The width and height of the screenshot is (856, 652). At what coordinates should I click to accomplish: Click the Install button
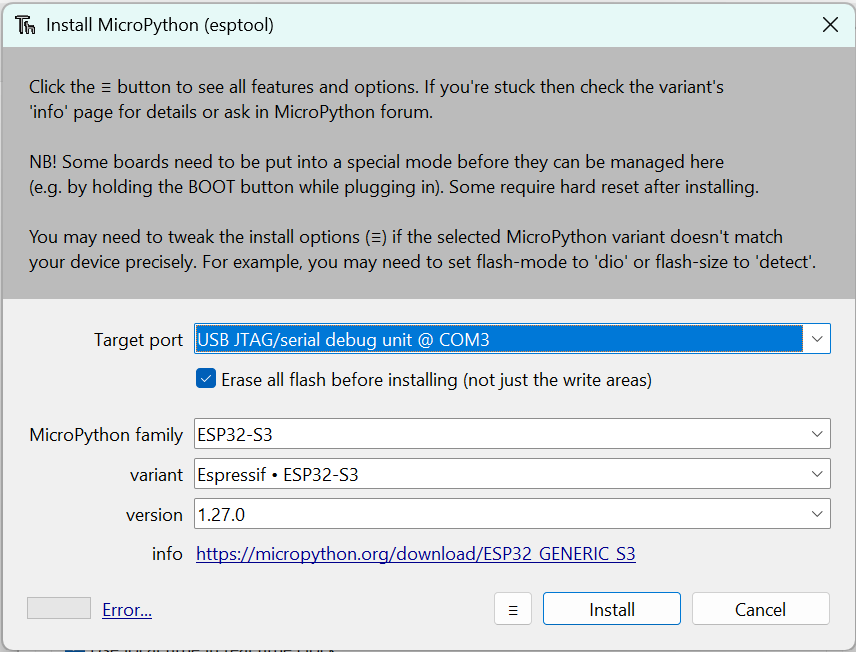click(611, 609)
